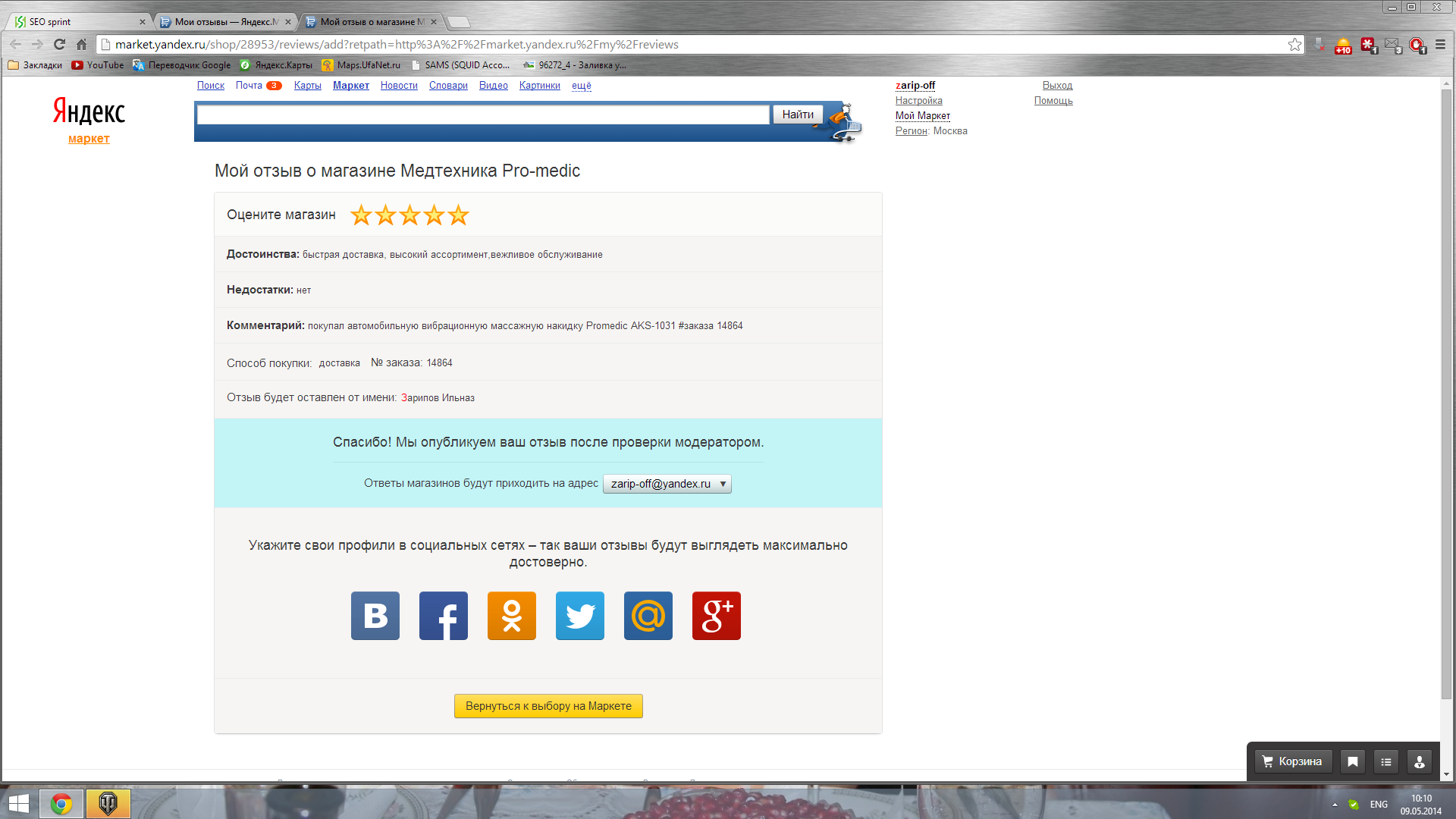Screen dimensions: 1456x819
Task: Open Новости link
Action: click(399, 86)
